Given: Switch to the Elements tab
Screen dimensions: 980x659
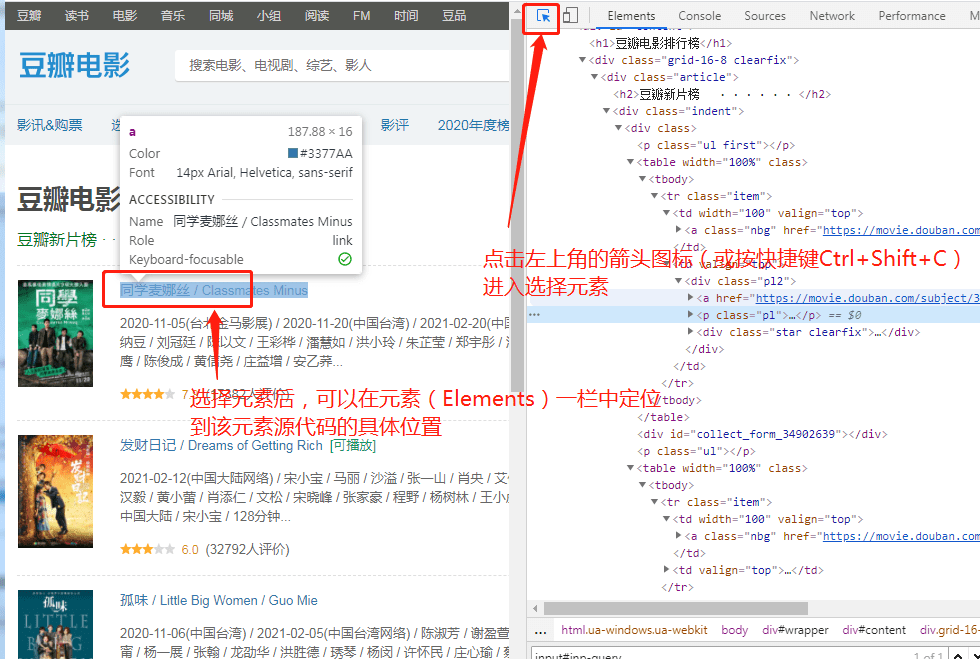Looking at the screenshot, I should pos(631,16).
